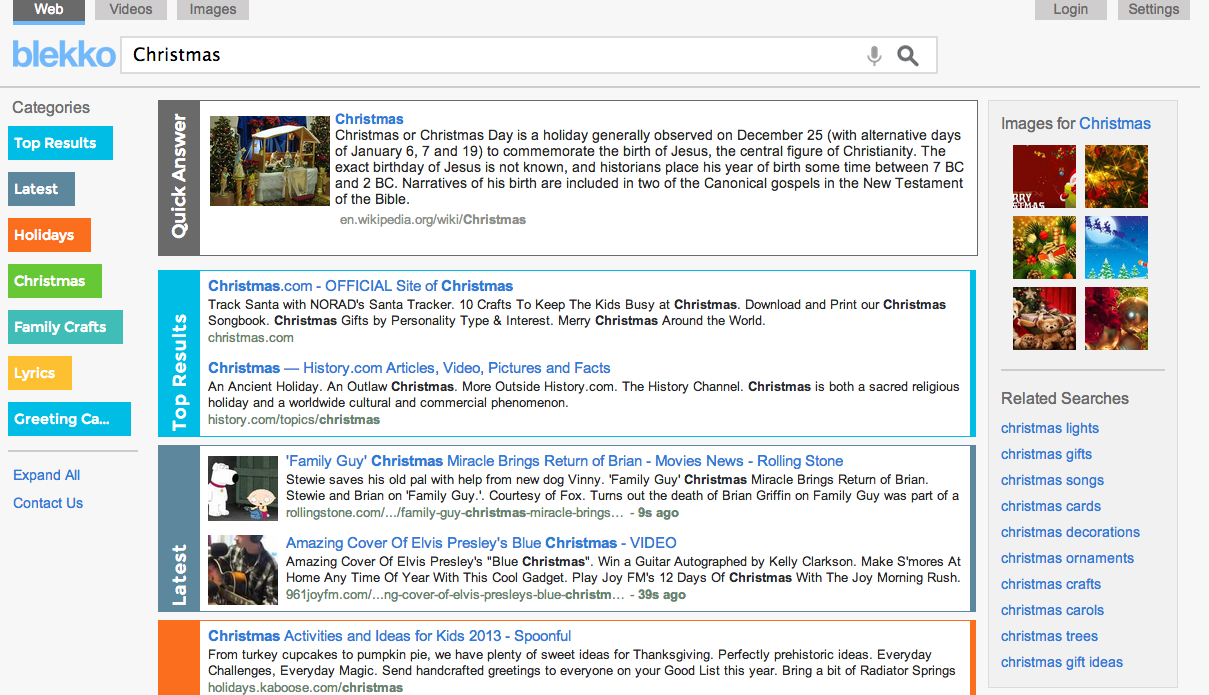This screenshot has width=1209, height=695.
Task: Click the Christmas link in Images for heading
Action: [x=1115, y=124]
